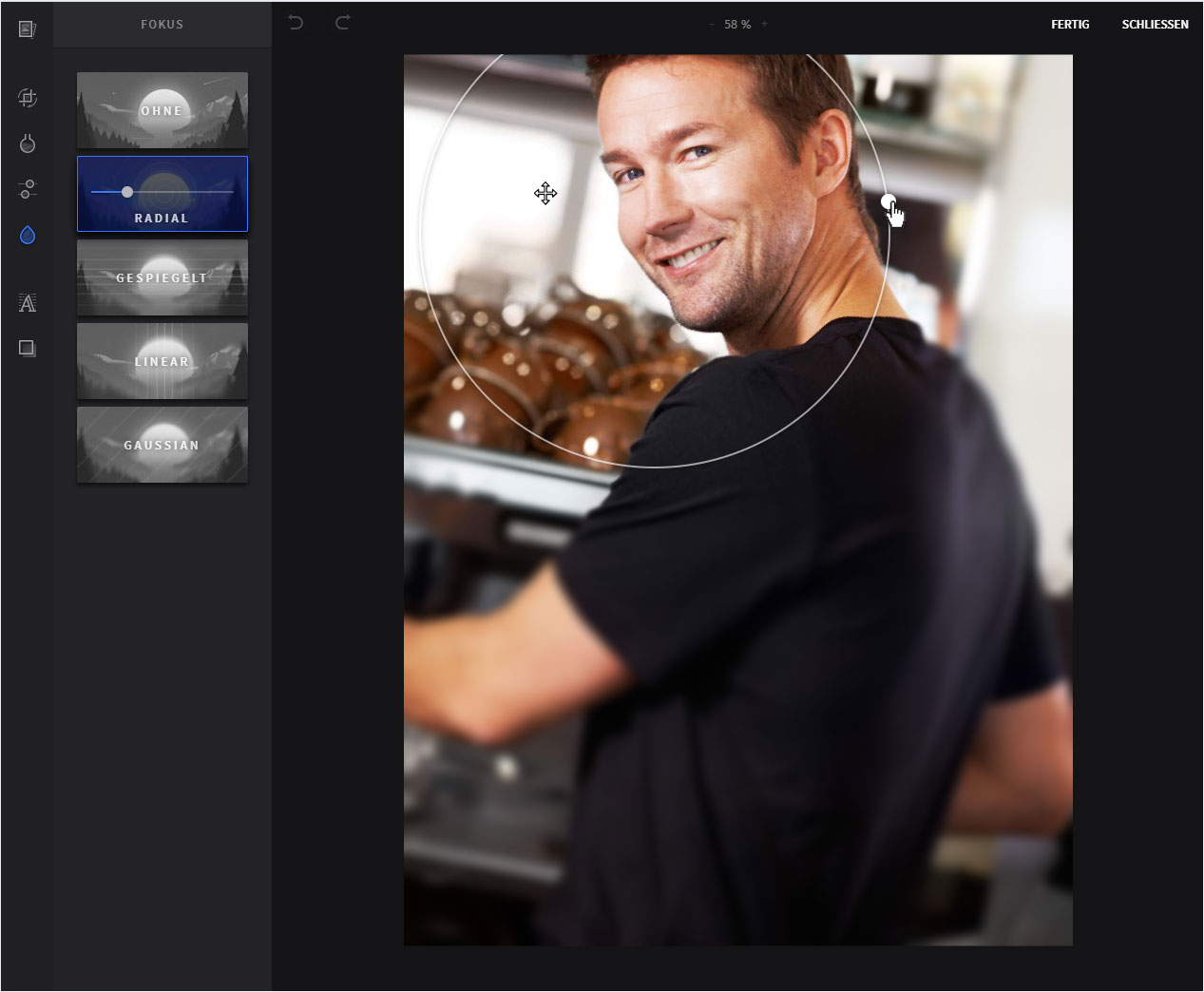The image size is (1204, 992).
Task: Open the filters tool icon
Action: pos(28,143)
